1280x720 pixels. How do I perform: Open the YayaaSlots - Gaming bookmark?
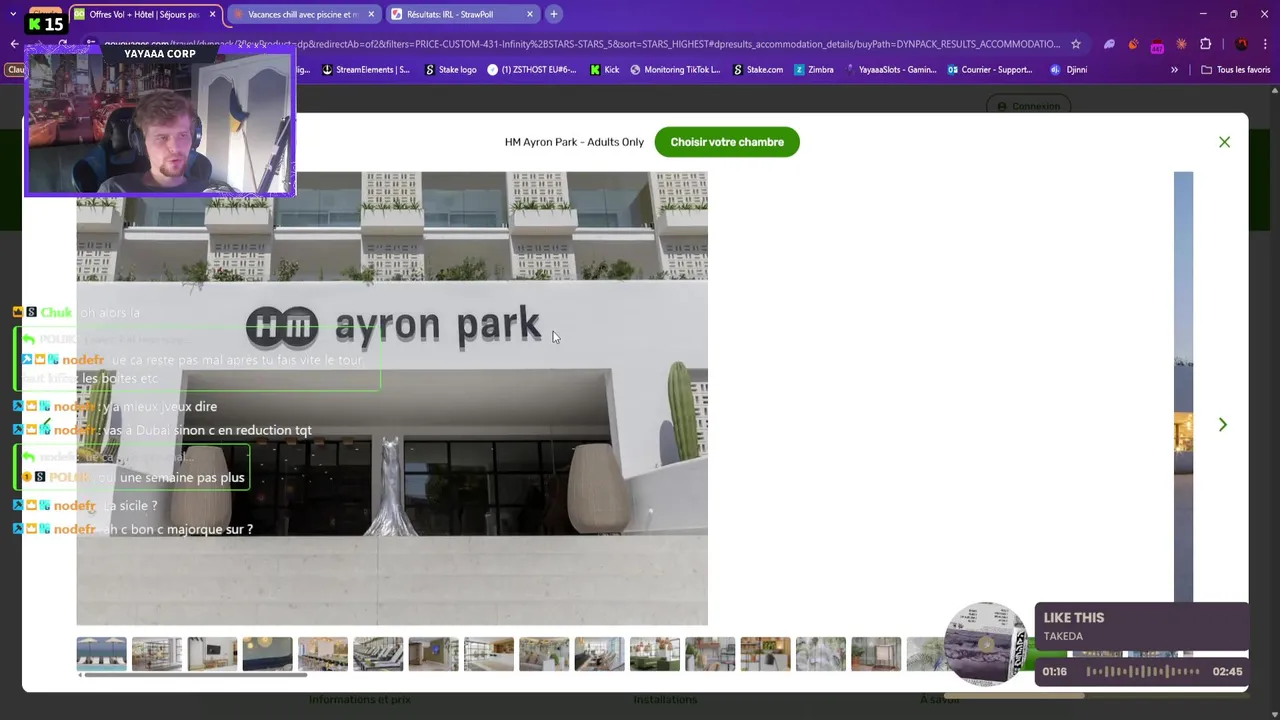click(x=891, y=70)
